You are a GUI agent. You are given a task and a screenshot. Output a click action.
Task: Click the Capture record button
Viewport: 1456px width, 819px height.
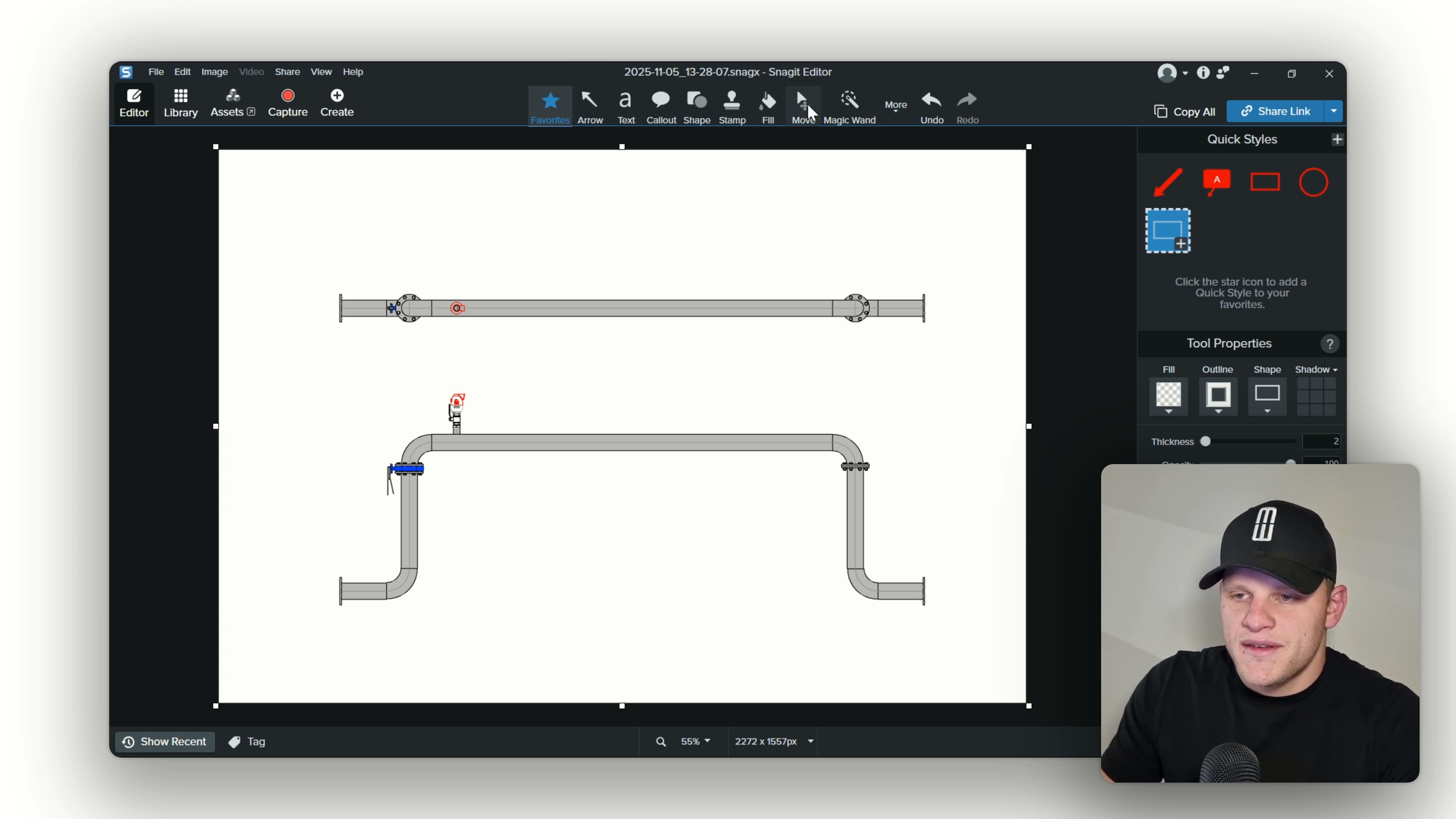click(x=288, y=103)
